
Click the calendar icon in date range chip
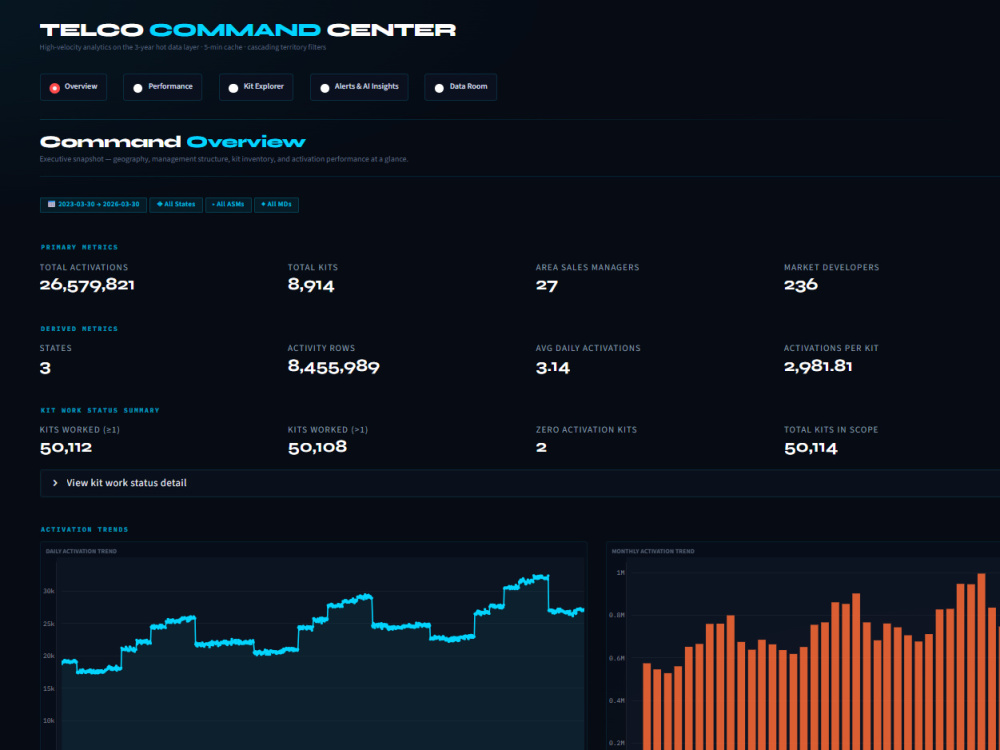click(x=52, y=204)
